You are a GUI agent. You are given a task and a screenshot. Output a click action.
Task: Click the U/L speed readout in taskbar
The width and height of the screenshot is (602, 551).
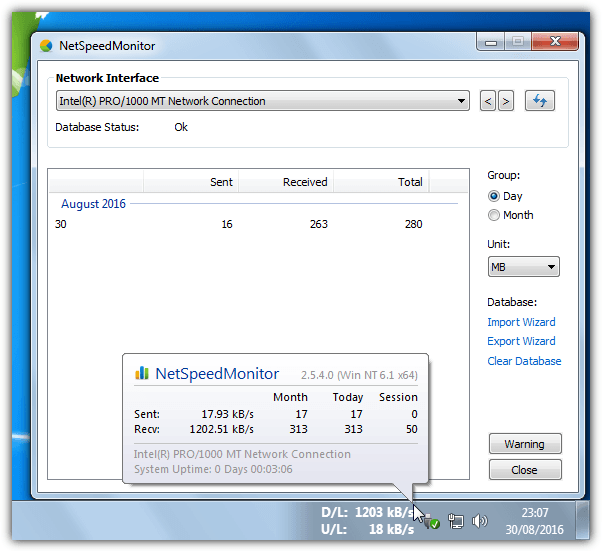pos(367,529)
